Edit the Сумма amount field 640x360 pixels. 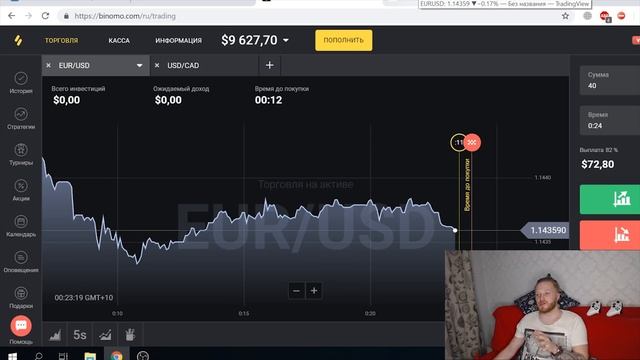pos(610,80)
